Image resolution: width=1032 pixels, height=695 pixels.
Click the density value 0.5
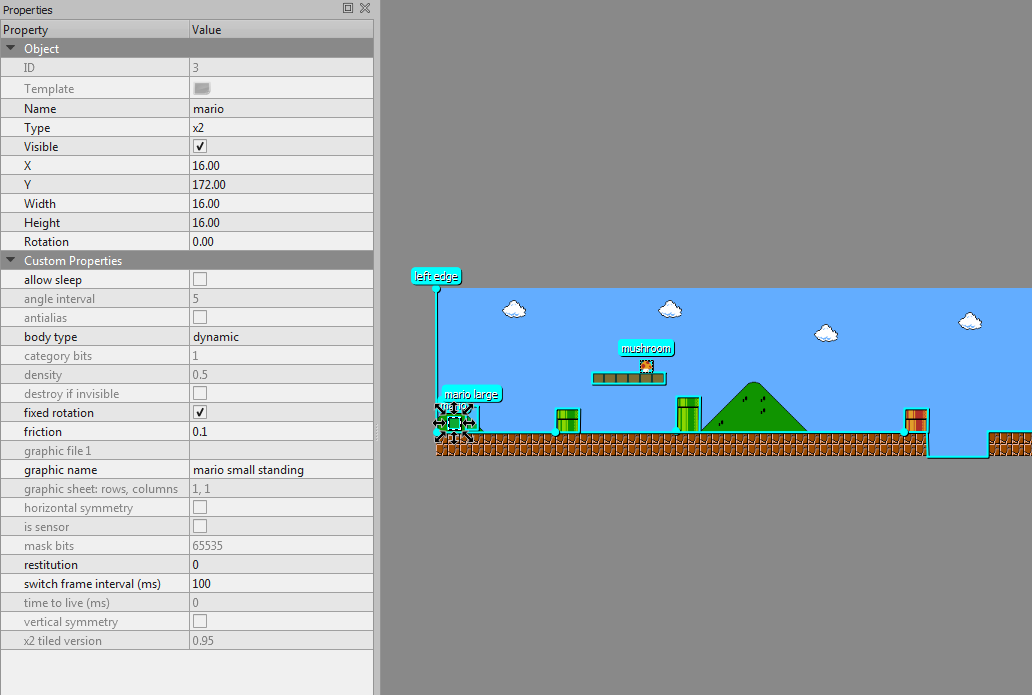[282, 375]
